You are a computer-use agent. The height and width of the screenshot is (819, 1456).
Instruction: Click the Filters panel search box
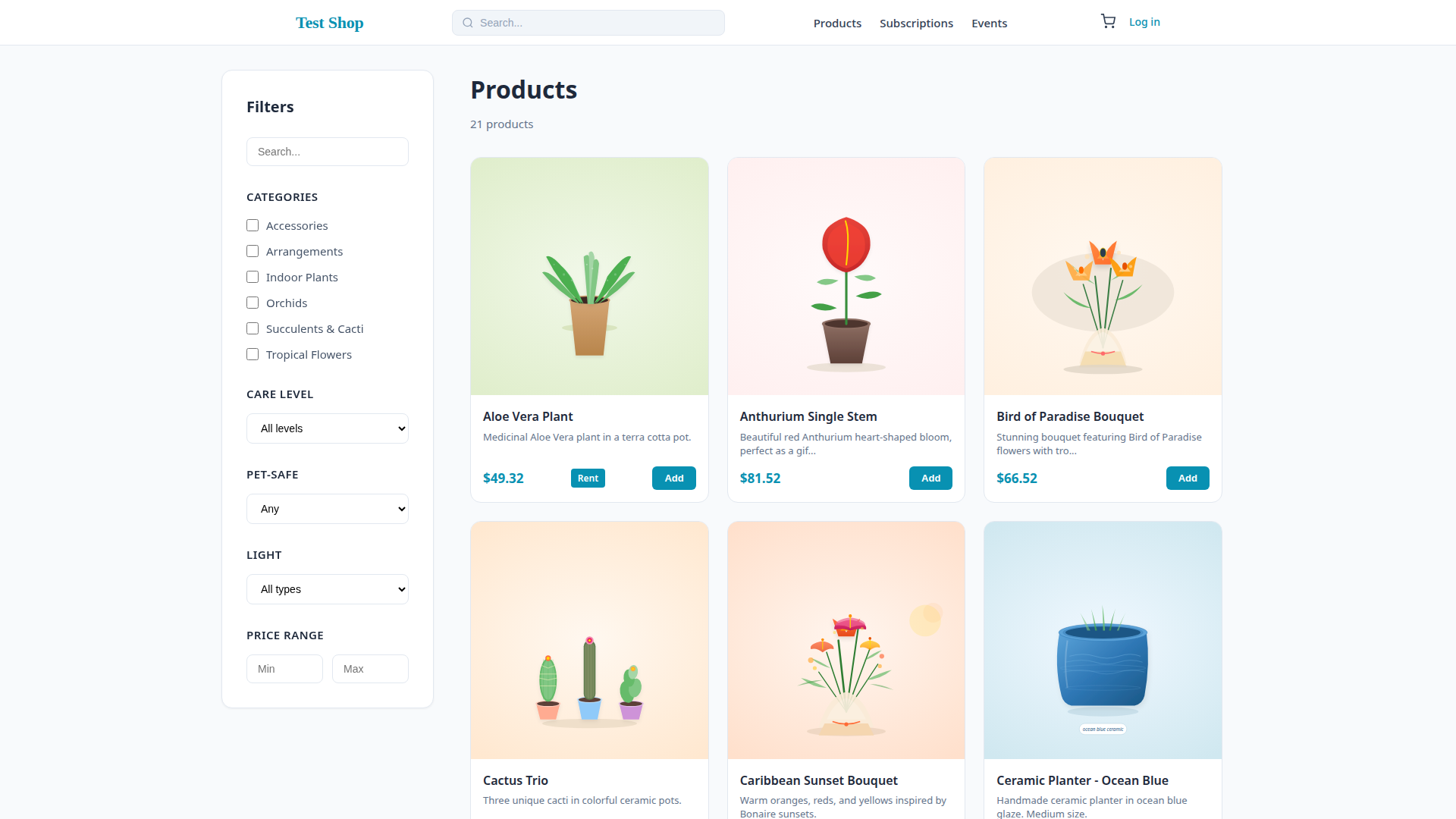pyautogui.click(x=328, y=152)
